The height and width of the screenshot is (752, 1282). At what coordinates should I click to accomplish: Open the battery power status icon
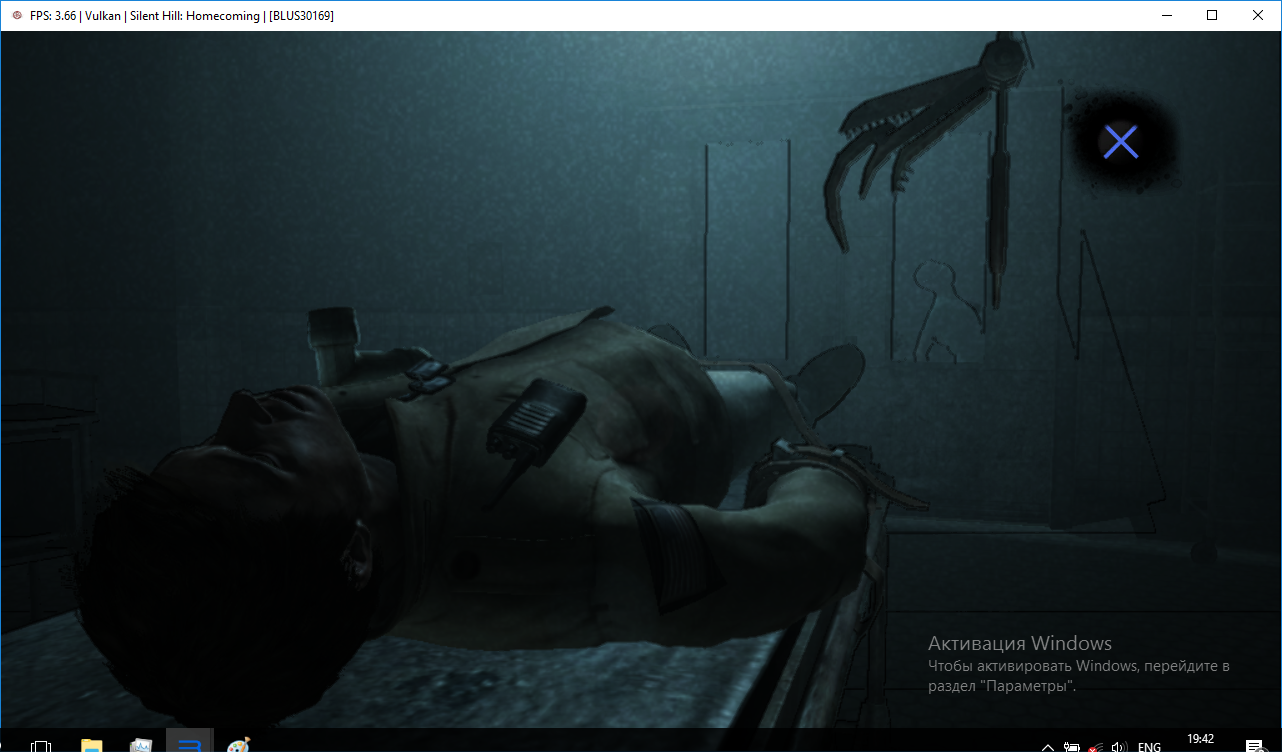[1071, 746]
